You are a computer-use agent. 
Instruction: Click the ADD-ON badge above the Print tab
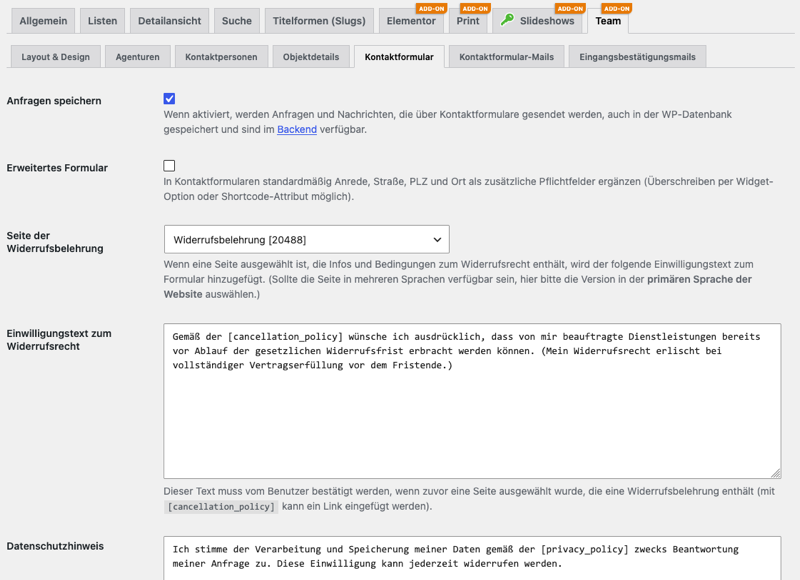point(475,9)
